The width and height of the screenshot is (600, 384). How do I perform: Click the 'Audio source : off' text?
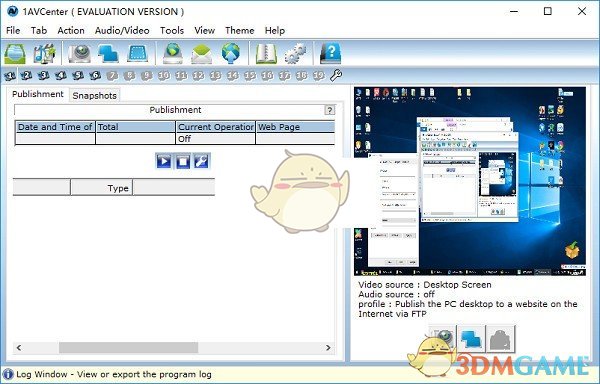[396, 295]
